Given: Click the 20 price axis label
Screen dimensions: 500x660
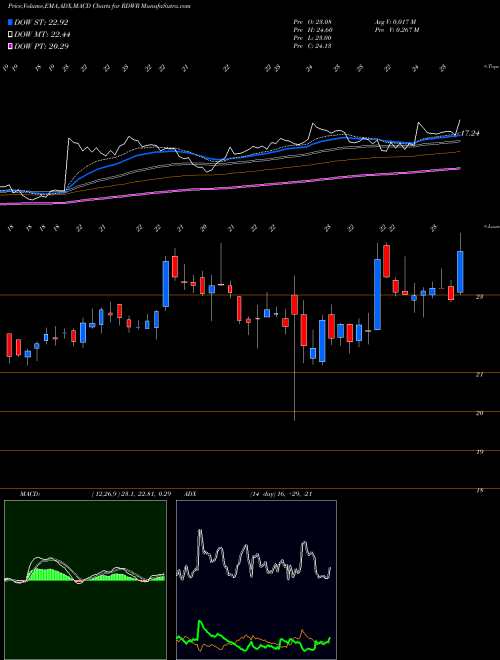Looking at the screenshot, I should (479, 413).
